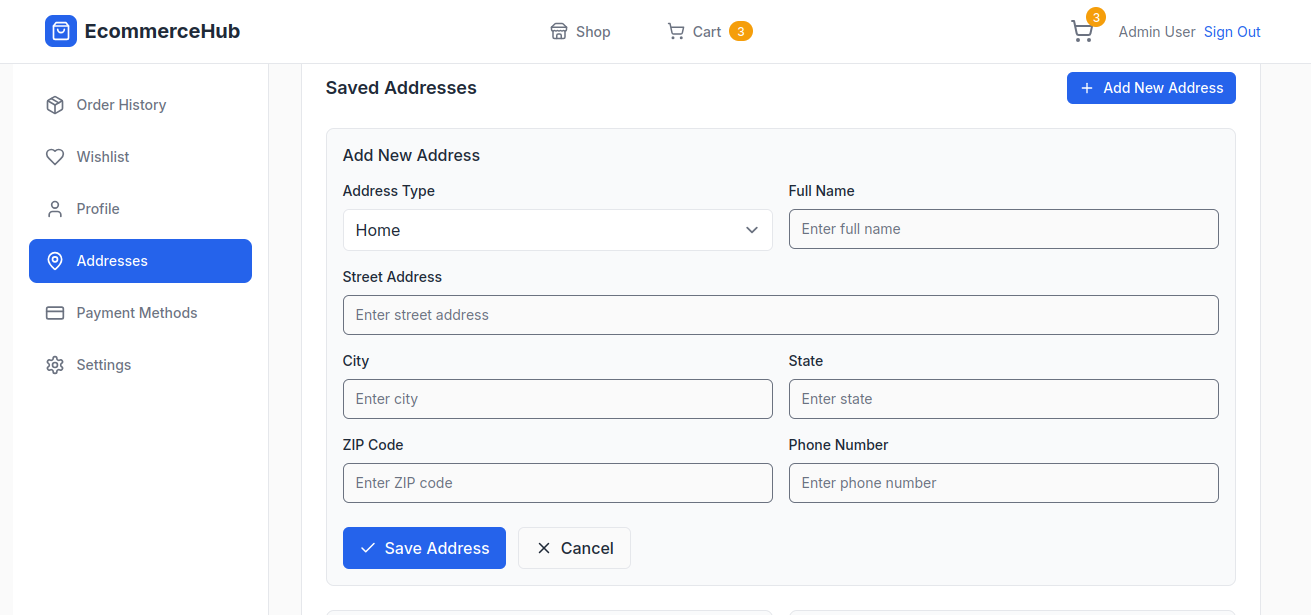
Task: Sign out of the admin account
Action: click(x=1232, y=32)
